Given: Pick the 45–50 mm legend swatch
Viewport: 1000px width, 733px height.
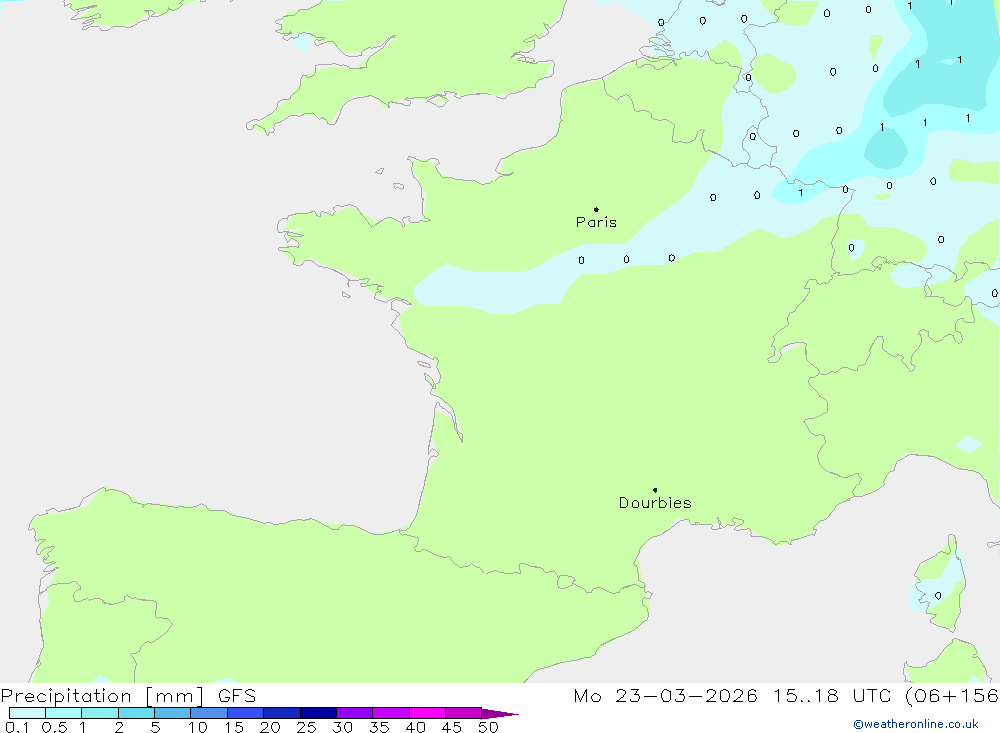Looking at the screenshot, I should pos(463,713).
